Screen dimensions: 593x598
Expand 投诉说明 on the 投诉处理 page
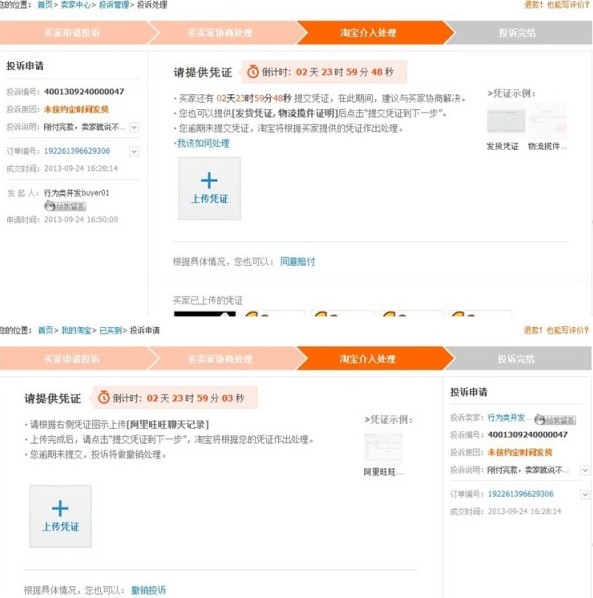134,127
